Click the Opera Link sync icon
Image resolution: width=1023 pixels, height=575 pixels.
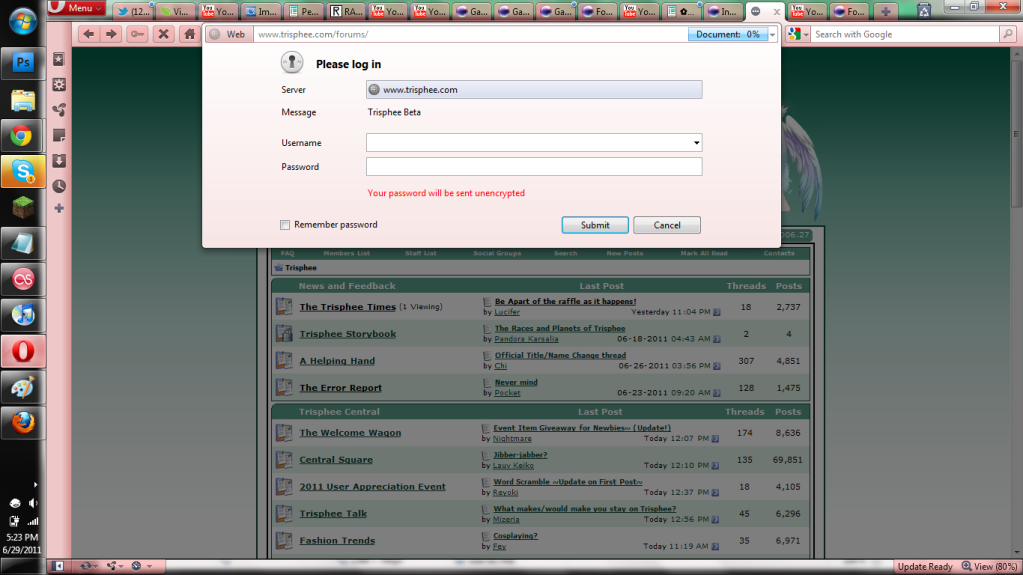[x=85, y=566]
